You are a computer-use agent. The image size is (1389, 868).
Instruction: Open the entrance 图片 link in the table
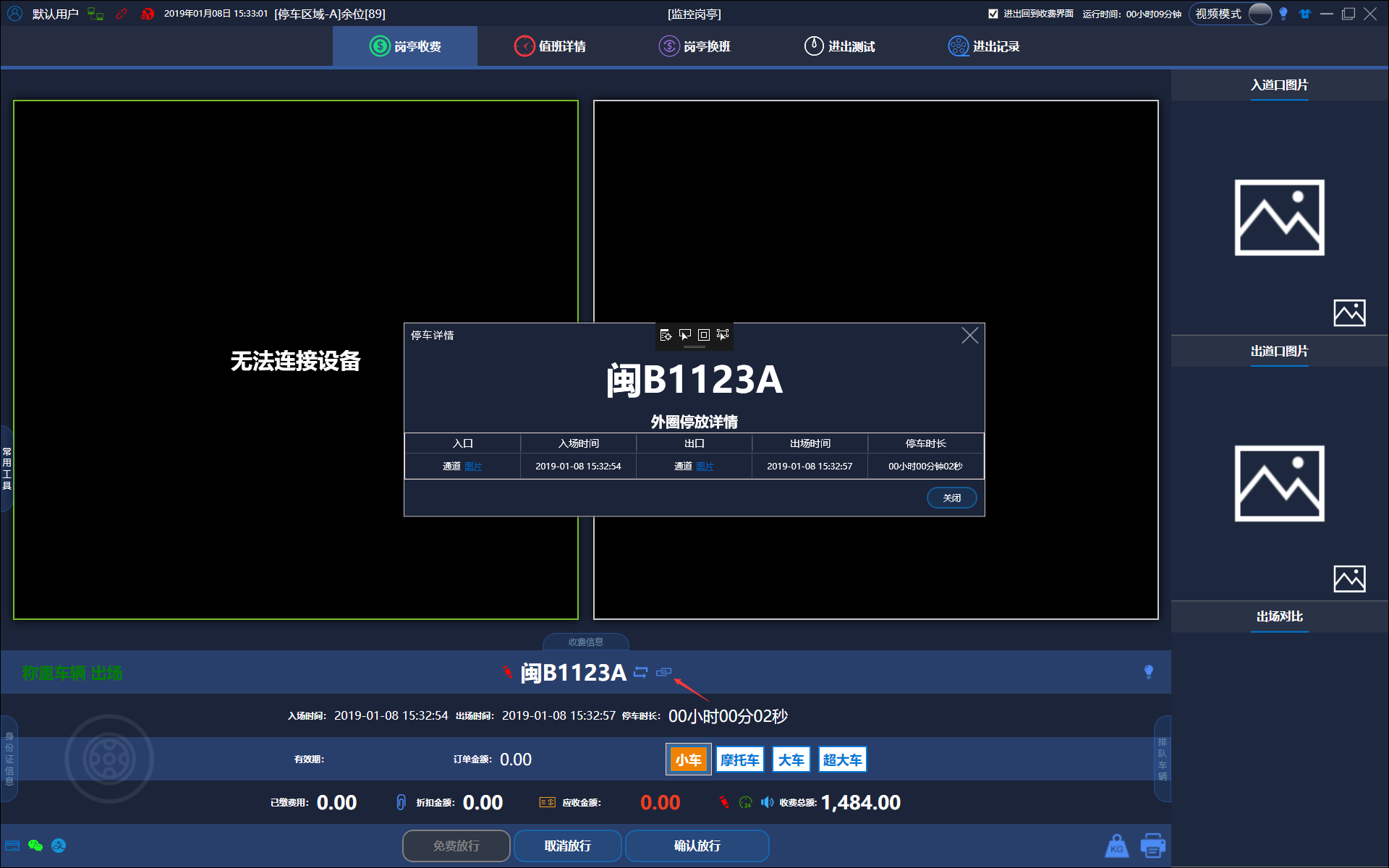pyautogui.click(x=473, y=467)
